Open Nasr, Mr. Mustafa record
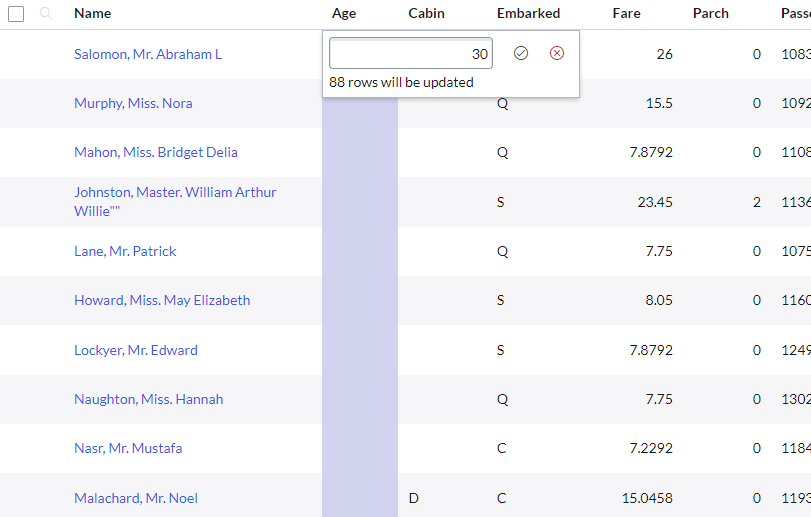The image size is (811, 517). pyautogui.click(x=128, y=448)
